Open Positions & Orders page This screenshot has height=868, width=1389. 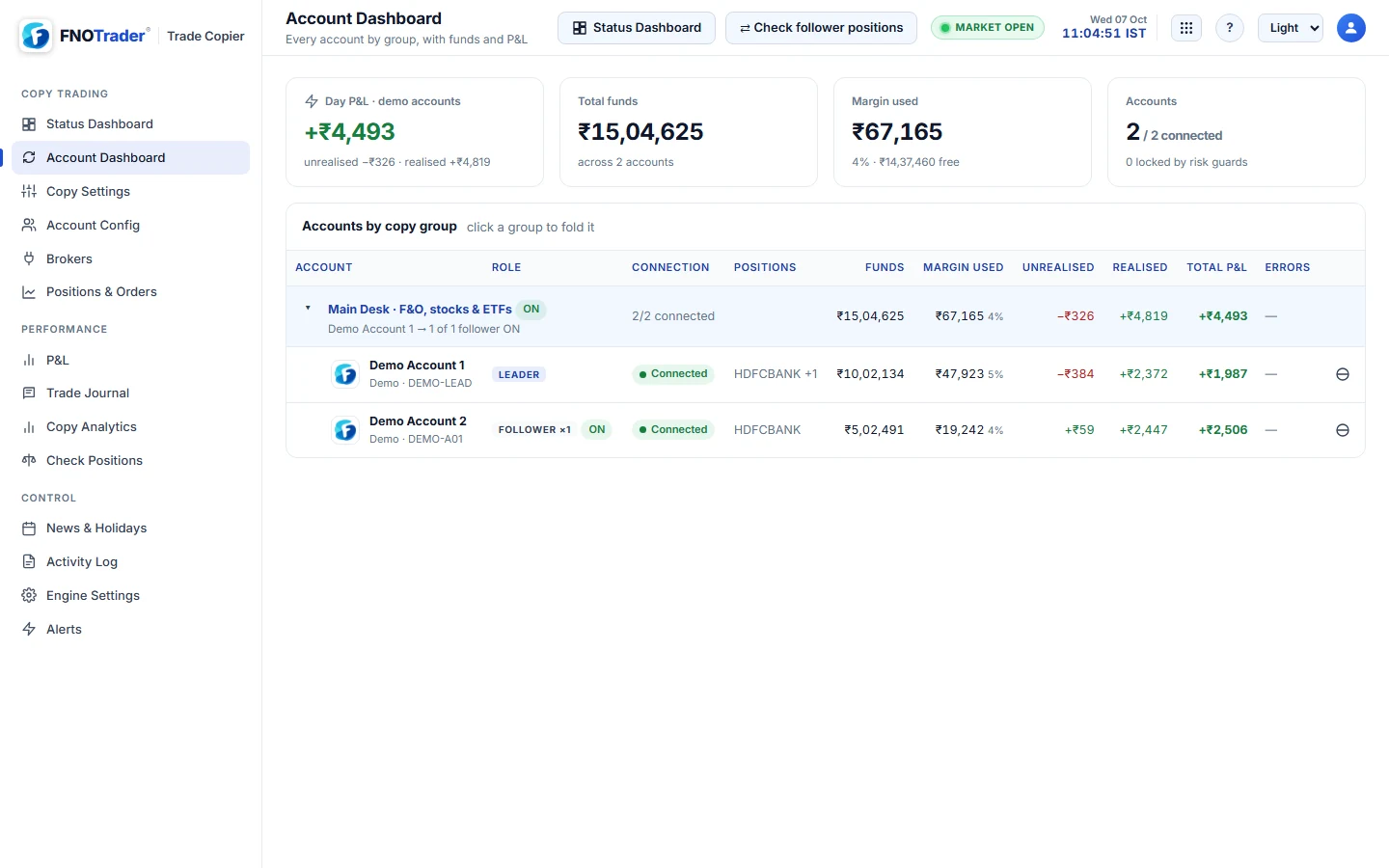point(131,292)
